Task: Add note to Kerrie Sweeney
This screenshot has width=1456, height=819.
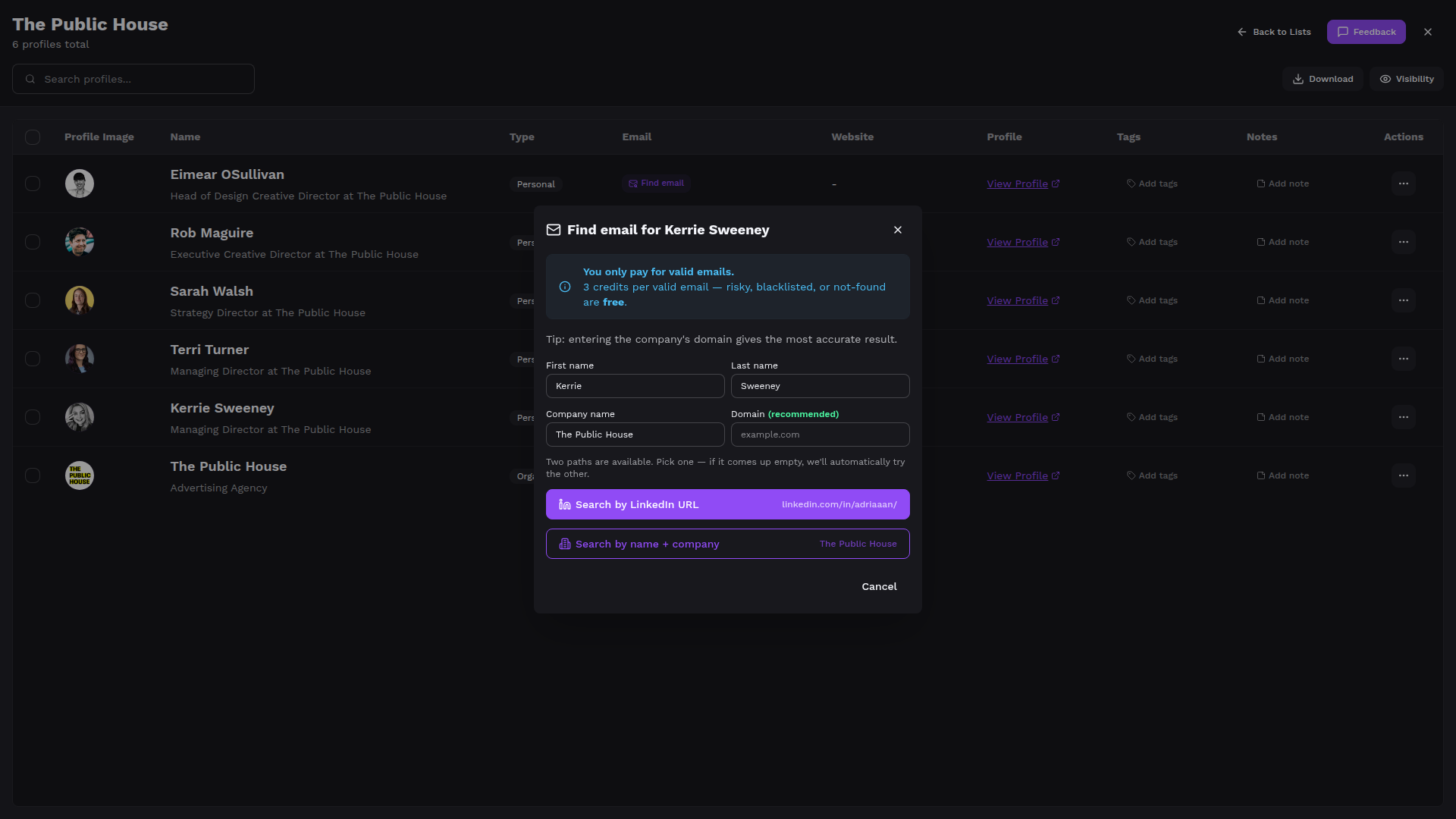Action: [x=1282, y=417]
